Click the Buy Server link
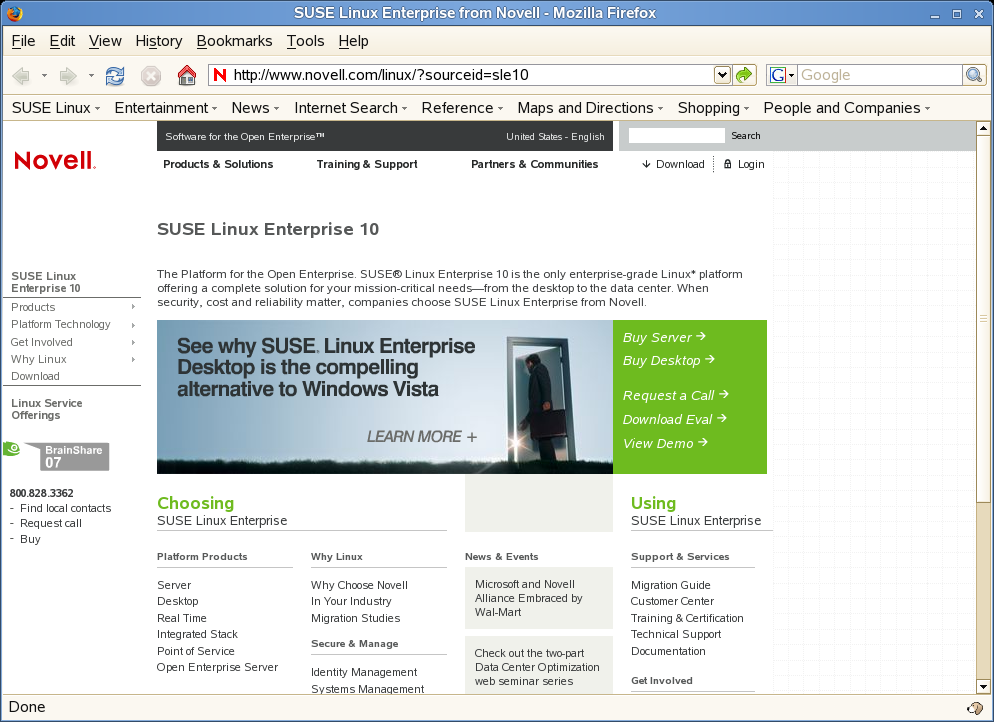This screenshot has width=994, height=722. pyautogui.click(x=664, y=337)
